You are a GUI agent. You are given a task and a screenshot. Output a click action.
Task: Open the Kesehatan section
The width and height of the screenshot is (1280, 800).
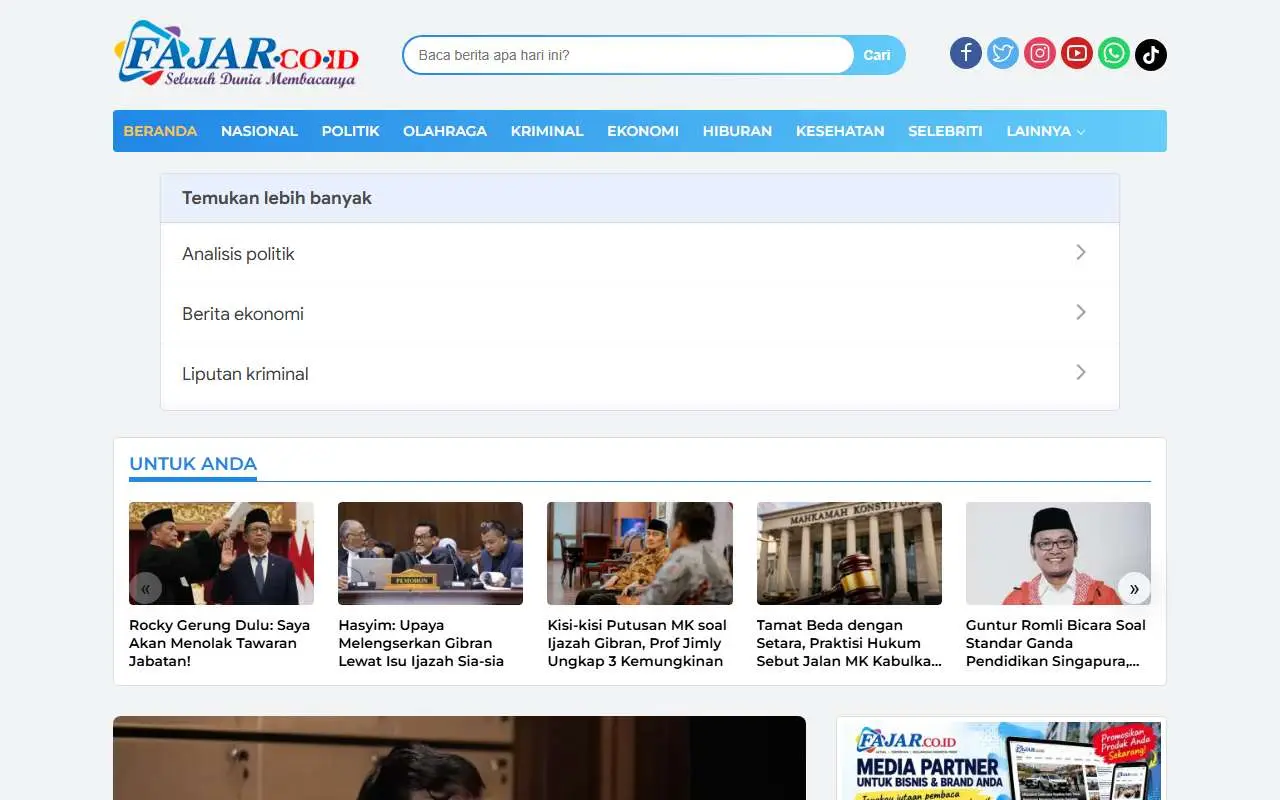click(840, 131)
